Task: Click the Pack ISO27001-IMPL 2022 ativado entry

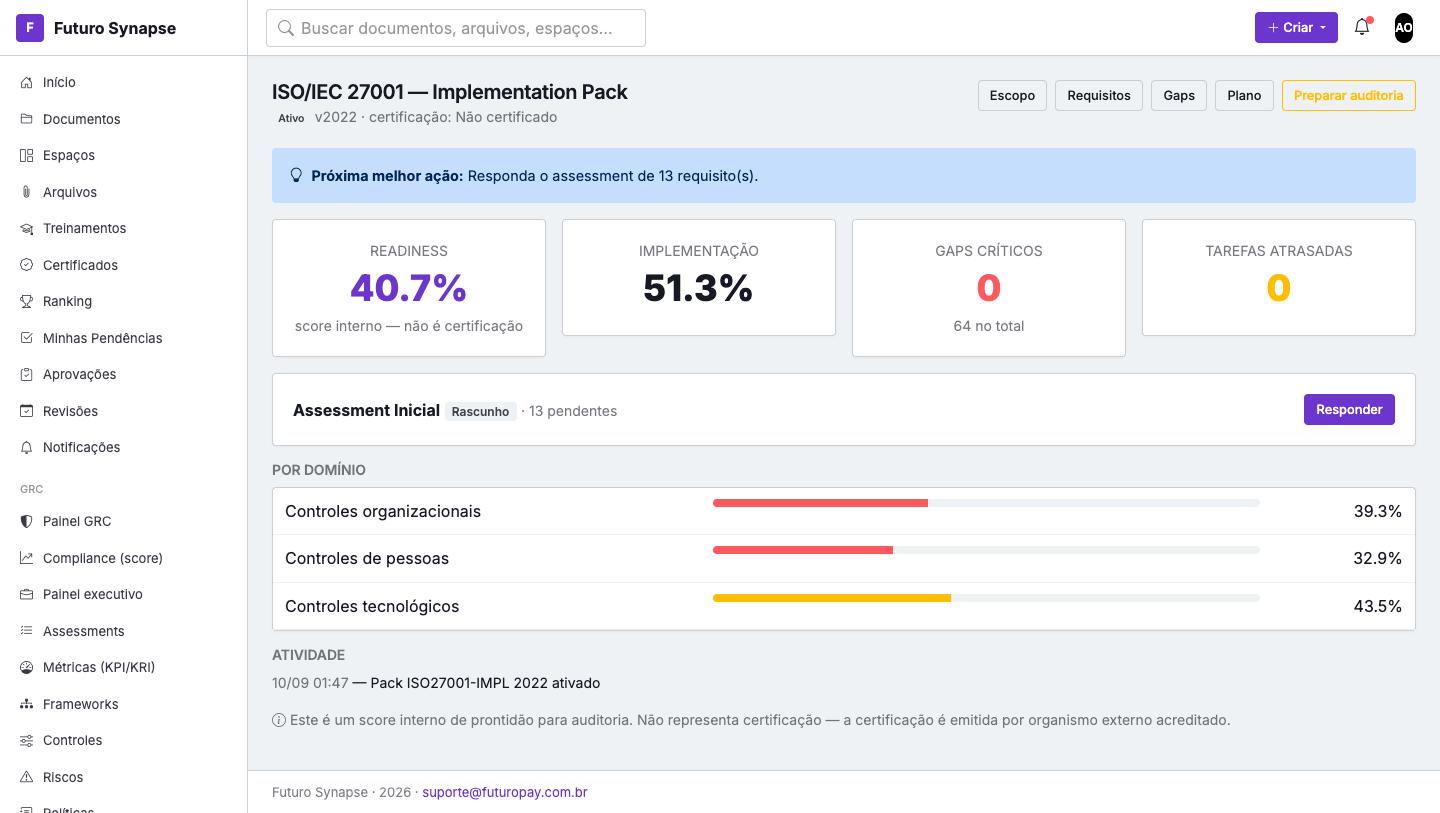Action: tap(485, 683)
